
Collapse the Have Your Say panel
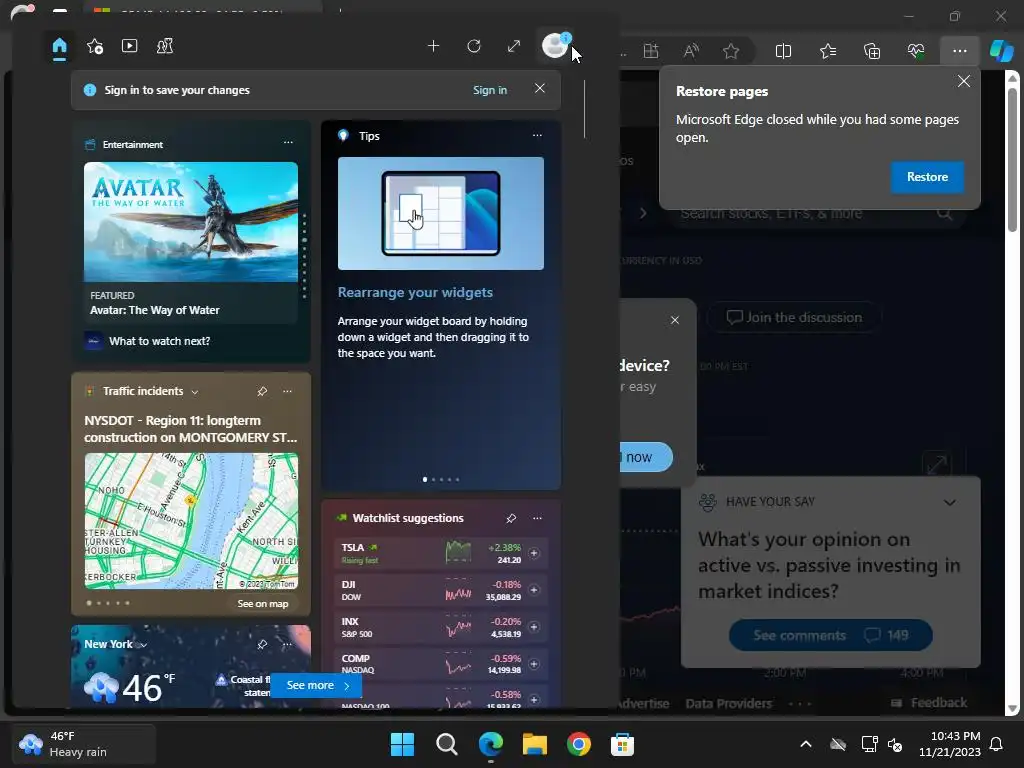950,502
